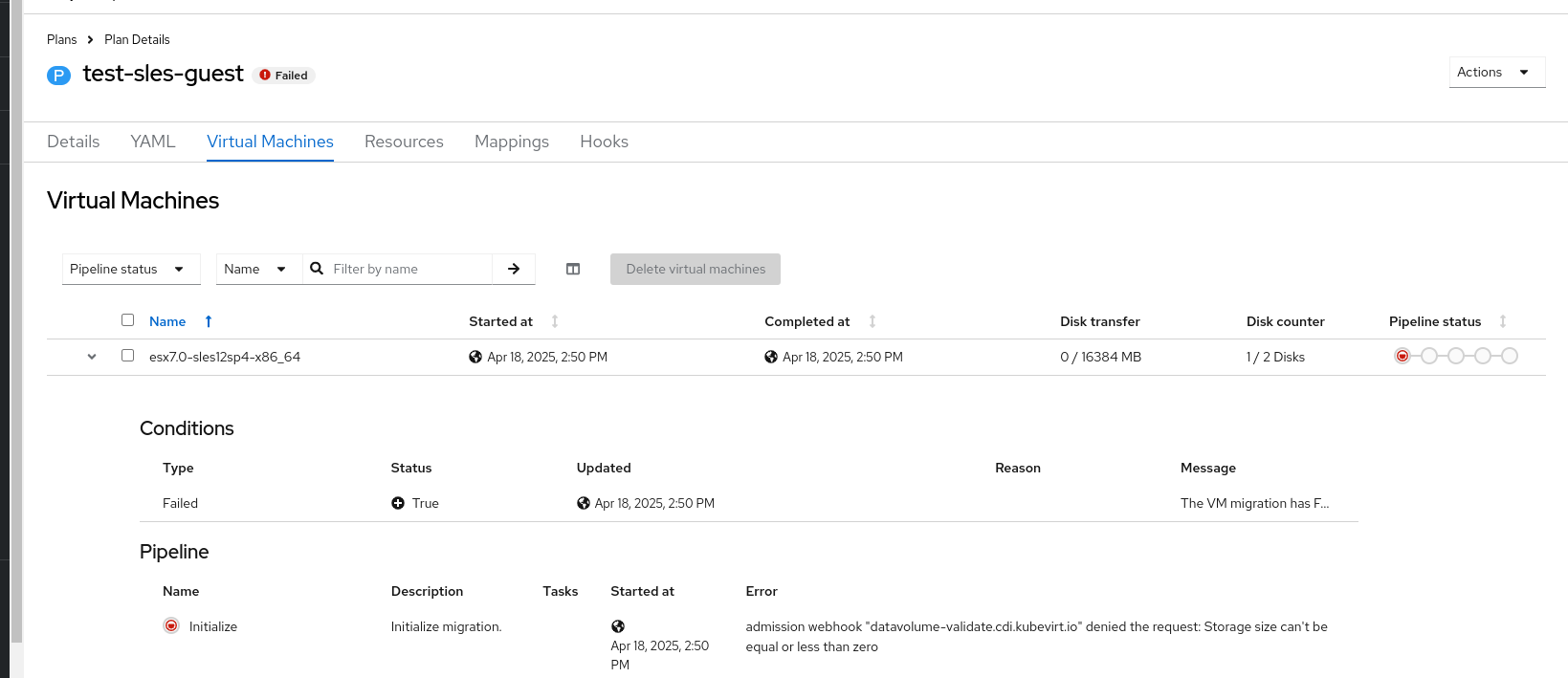The height and width of the screenshot is (678, 1568).
Task: Click the filter search arrow button
Action: [x=514, y=269]
